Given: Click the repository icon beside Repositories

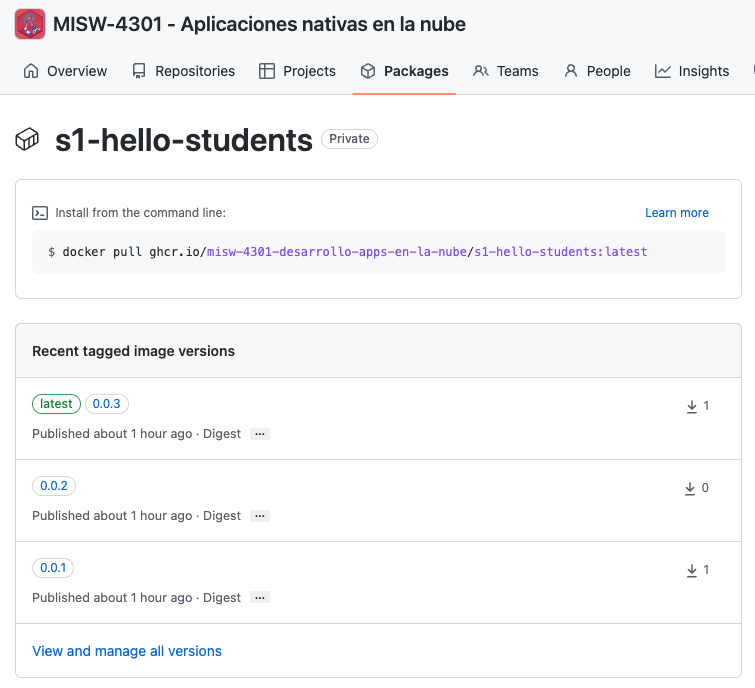Looking at the screenshot, I should point(139,71).
